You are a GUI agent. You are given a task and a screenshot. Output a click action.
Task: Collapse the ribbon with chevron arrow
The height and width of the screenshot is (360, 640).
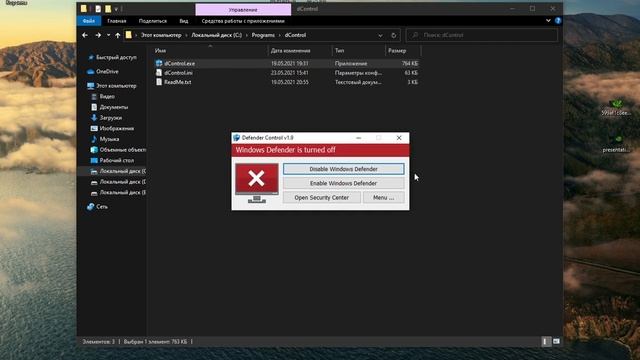point(548,21)
